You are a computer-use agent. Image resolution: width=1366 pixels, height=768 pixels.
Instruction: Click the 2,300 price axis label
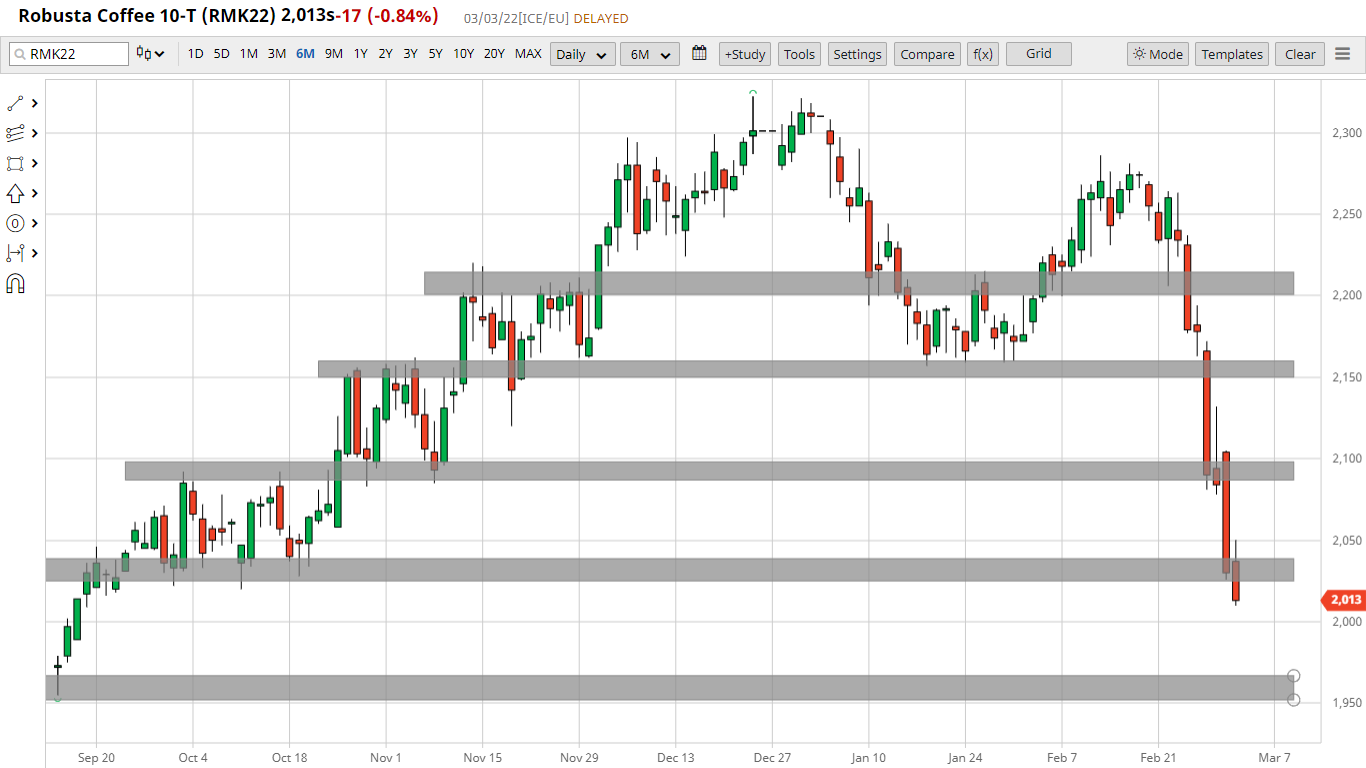(1346, 133)
